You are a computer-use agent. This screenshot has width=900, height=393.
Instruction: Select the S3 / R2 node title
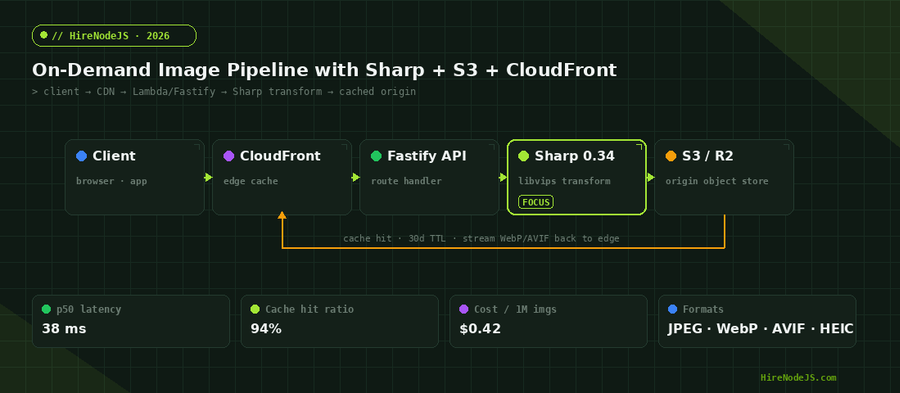[707, 156]
